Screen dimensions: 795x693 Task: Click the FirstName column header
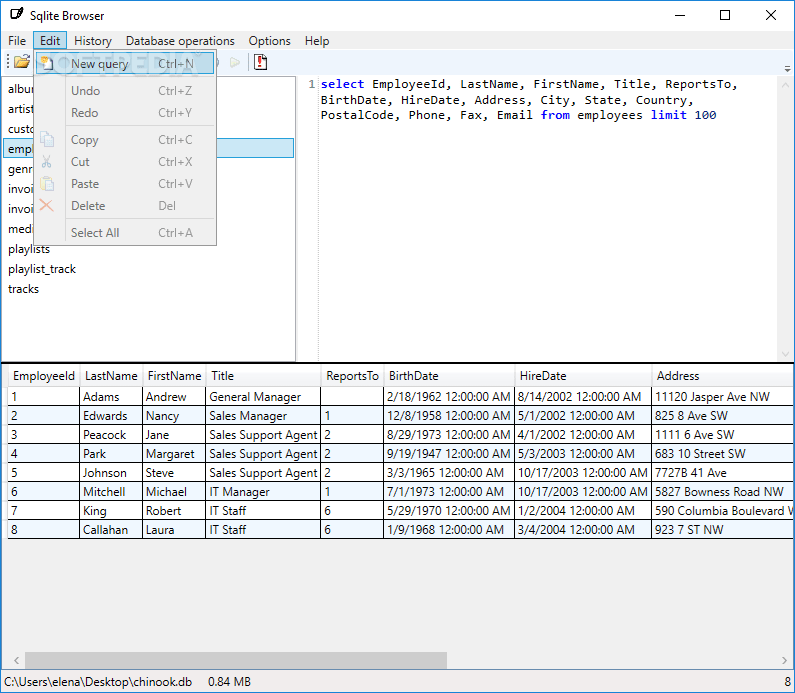click(174, 376)
